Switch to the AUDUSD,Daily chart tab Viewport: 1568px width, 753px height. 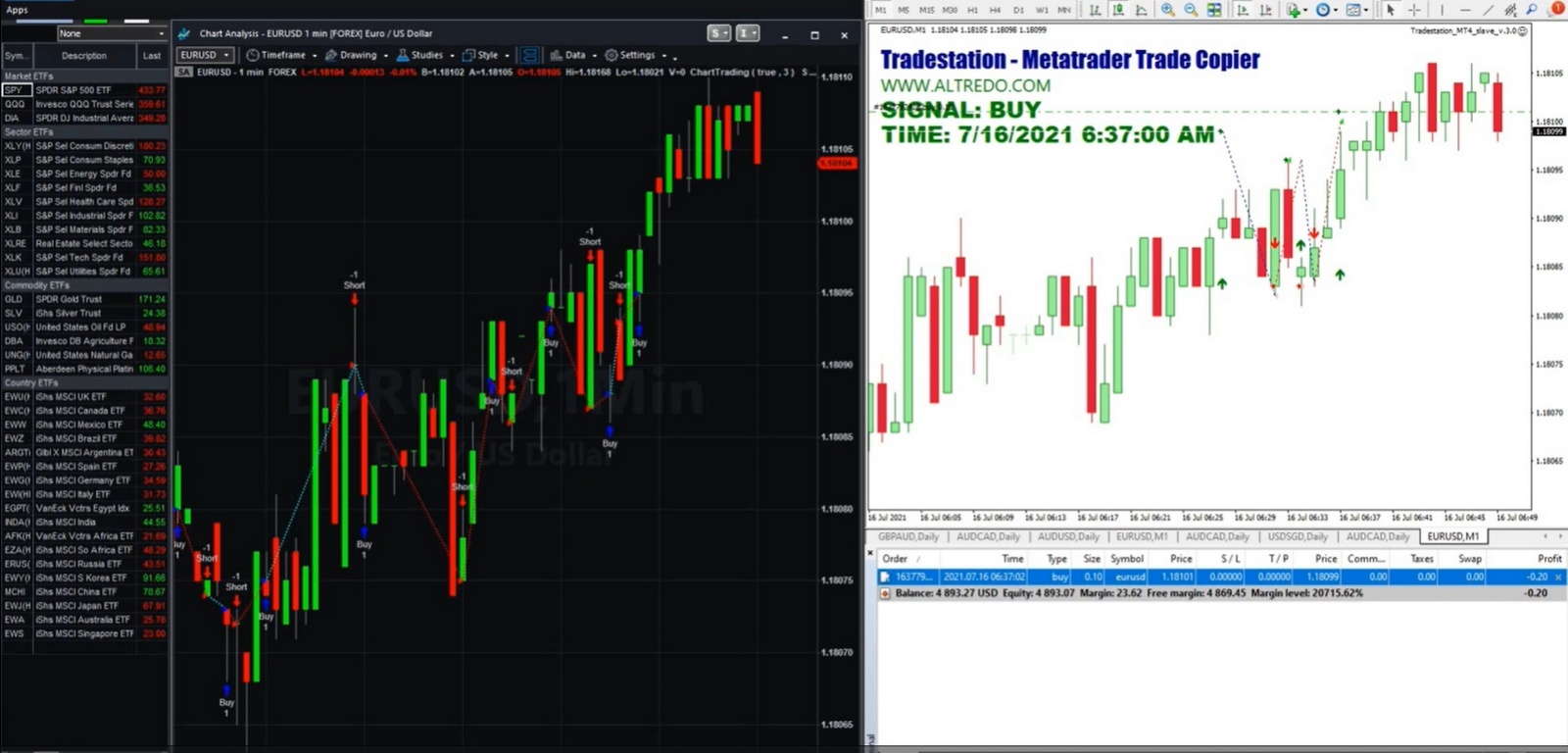1068,536
